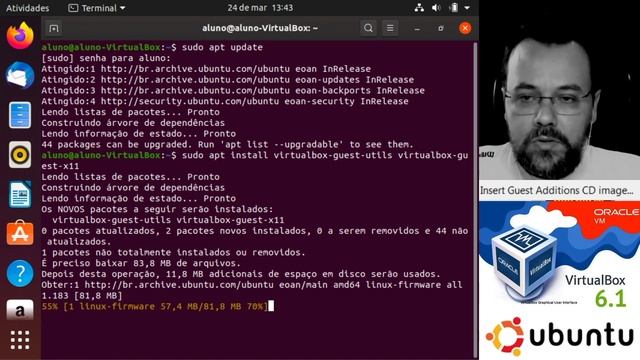
Task: Click the Ubuntu logo image
Action: pyautogui.click(x=559, y=336)
